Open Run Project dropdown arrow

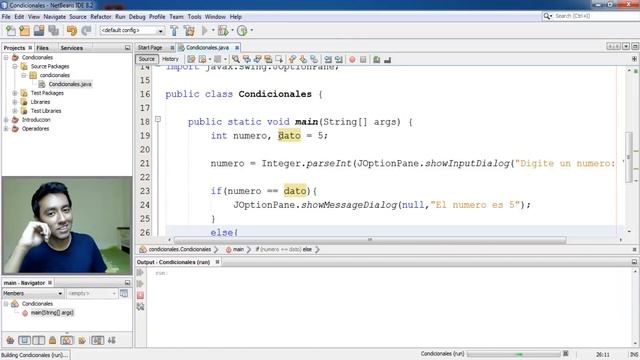click(213, 31)
